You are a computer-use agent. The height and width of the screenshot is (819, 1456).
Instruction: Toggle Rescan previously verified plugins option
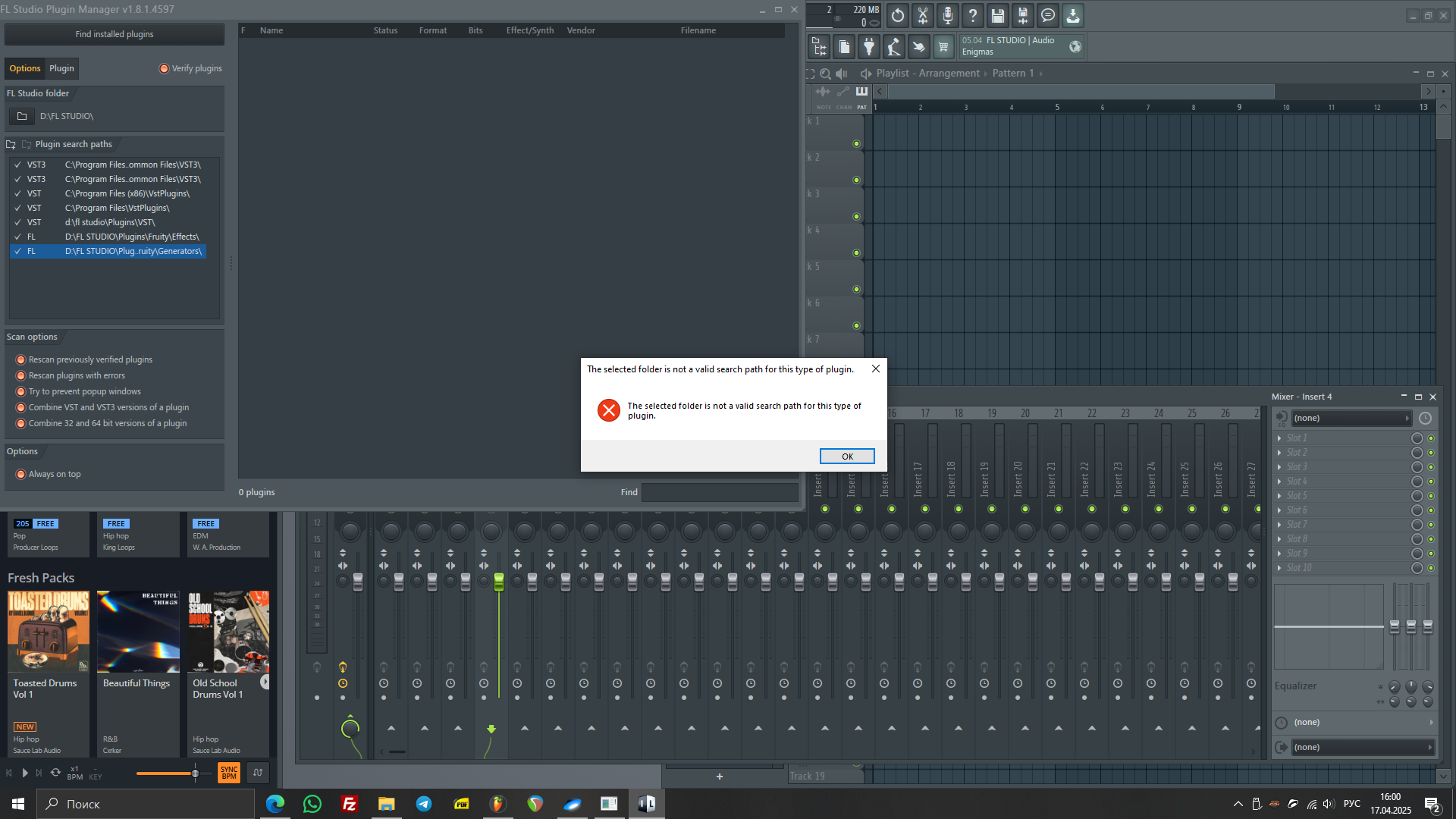pos(21,359)
